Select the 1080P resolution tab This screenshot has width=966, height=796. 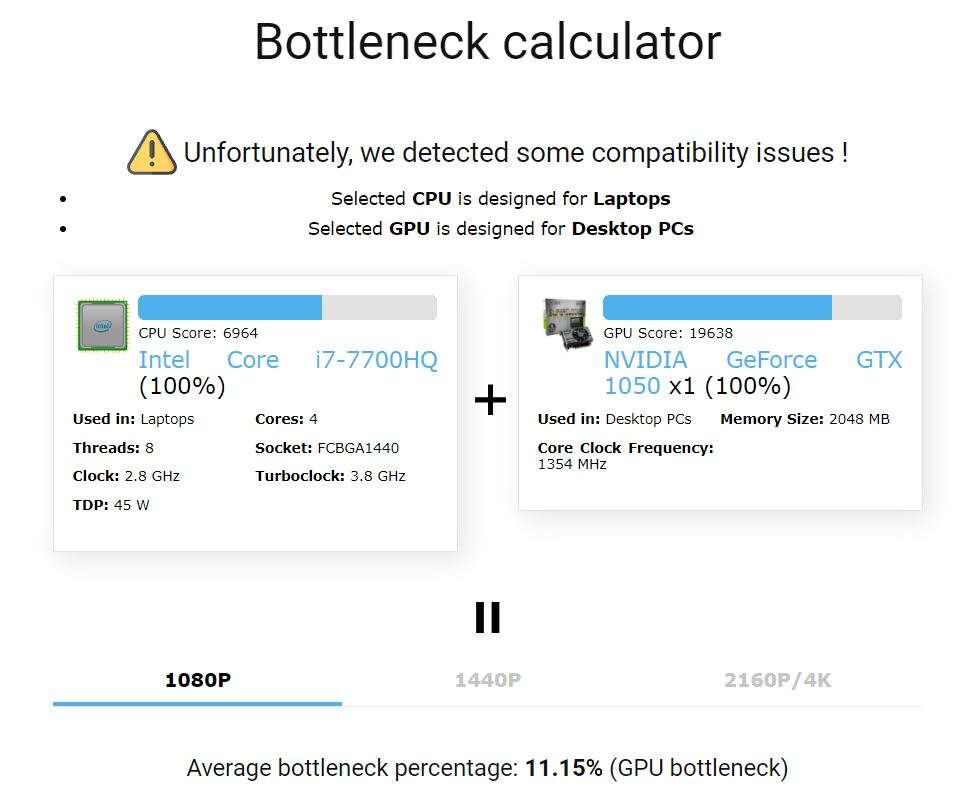point(198,680)
